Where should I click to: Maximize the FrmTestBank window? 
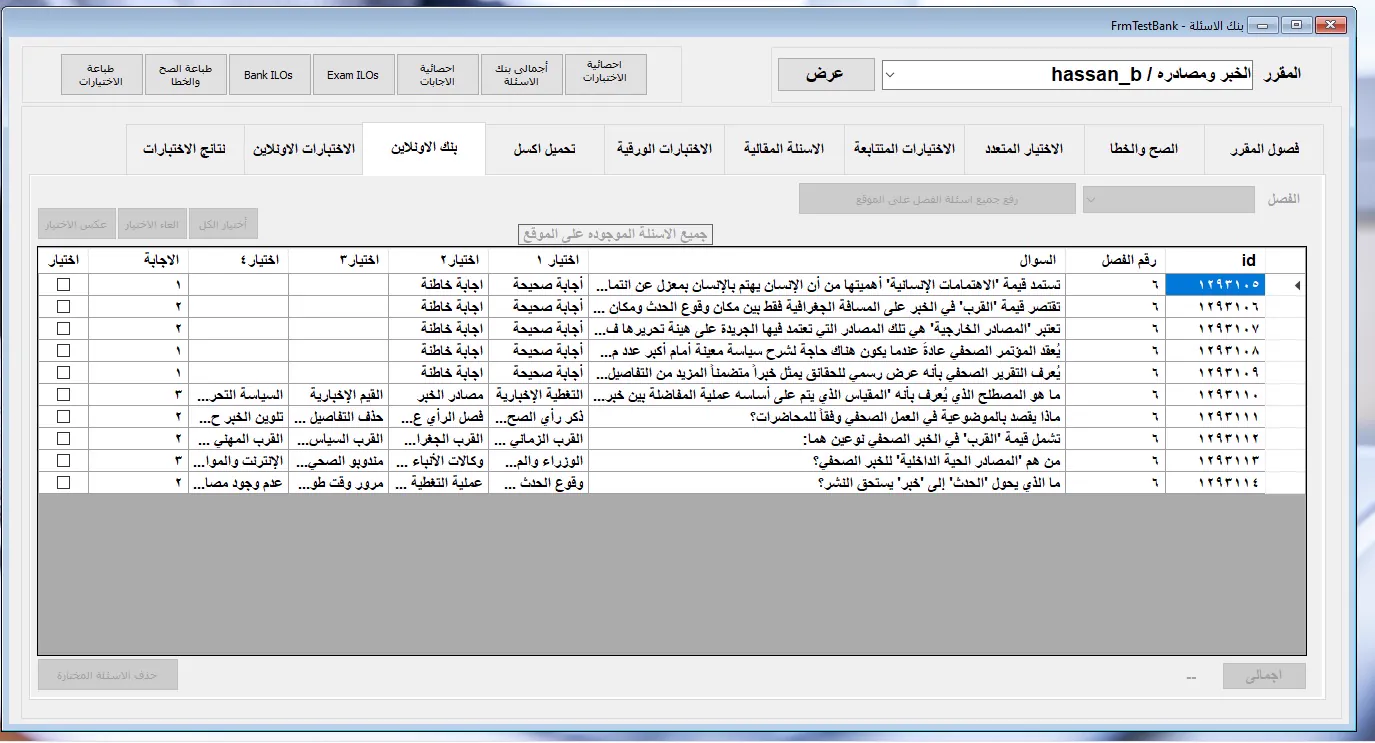click(x=1297, y=23)
